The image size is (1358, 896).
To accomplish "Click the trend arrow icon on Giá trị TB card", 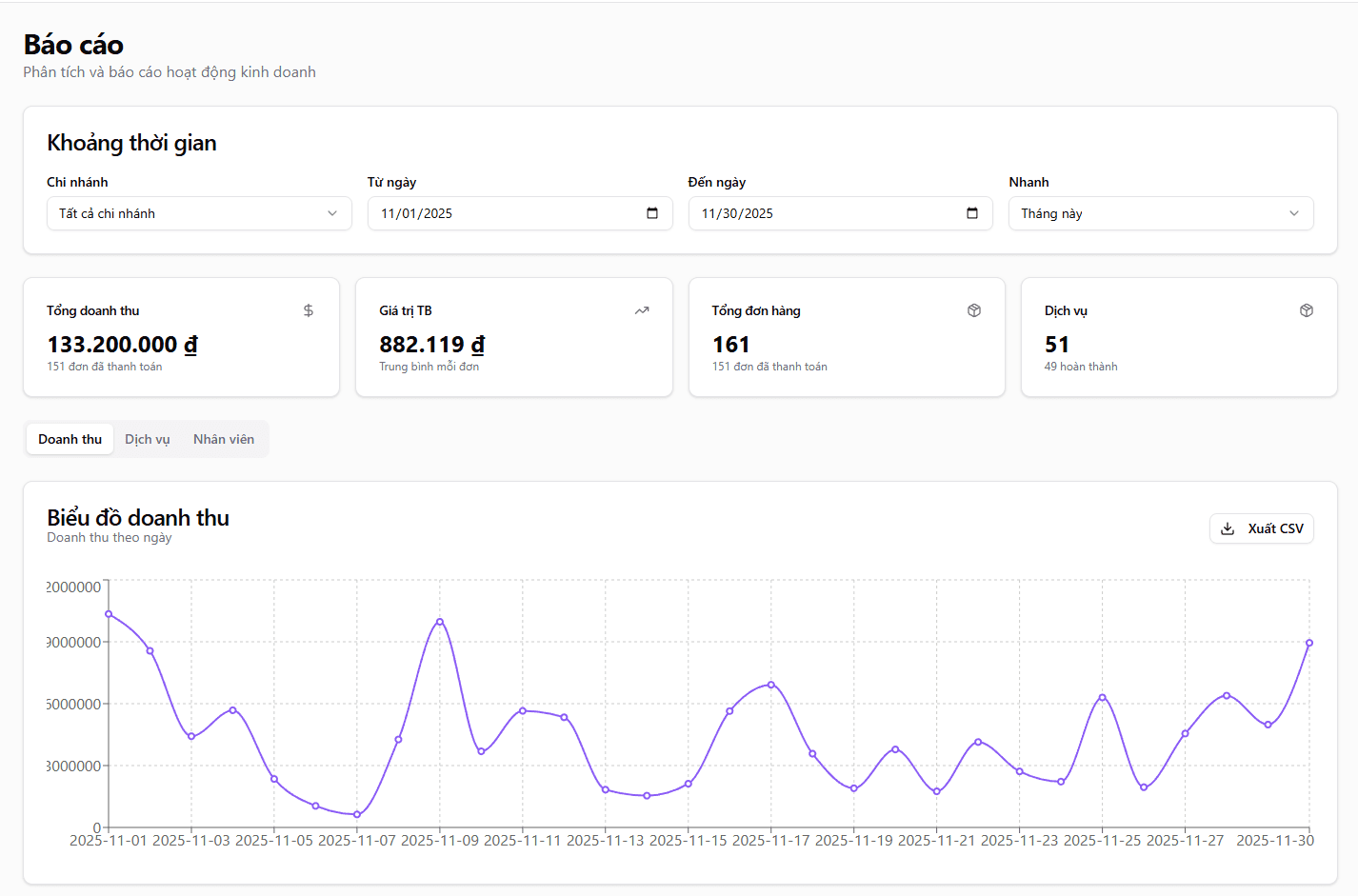I will [641, 309].
